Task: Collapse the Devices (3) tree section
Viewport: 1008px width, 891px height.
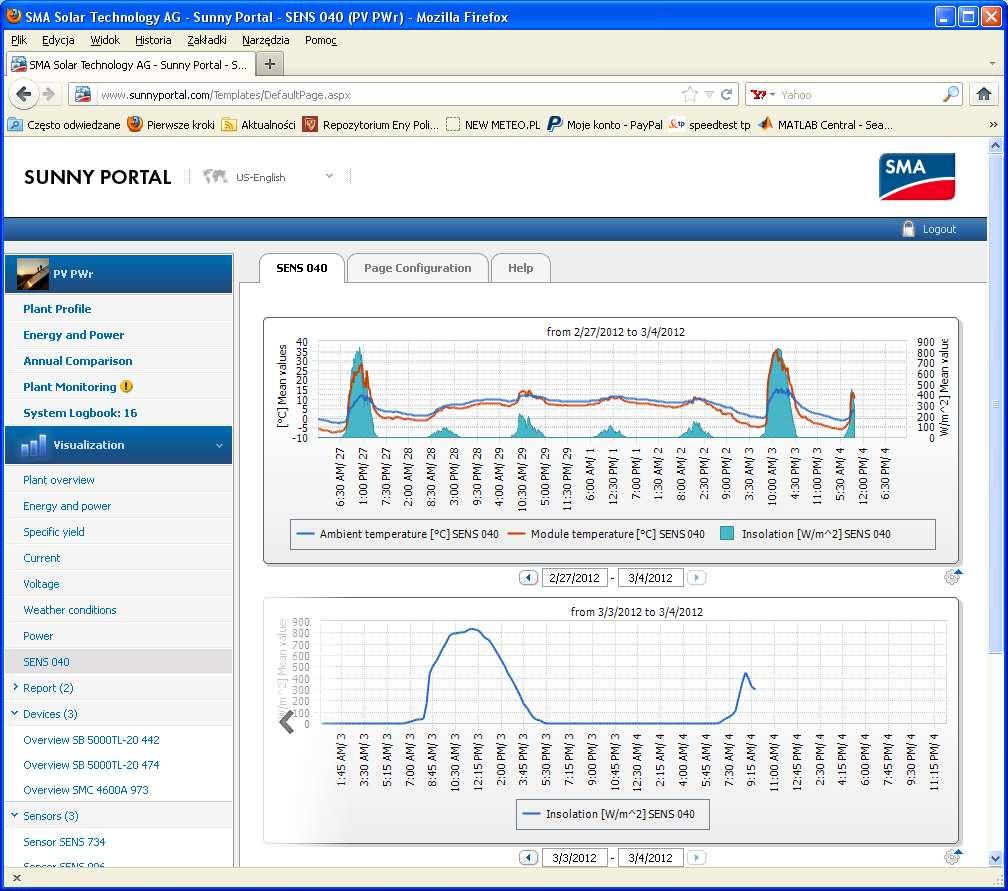Action: (x=15, y=713)
